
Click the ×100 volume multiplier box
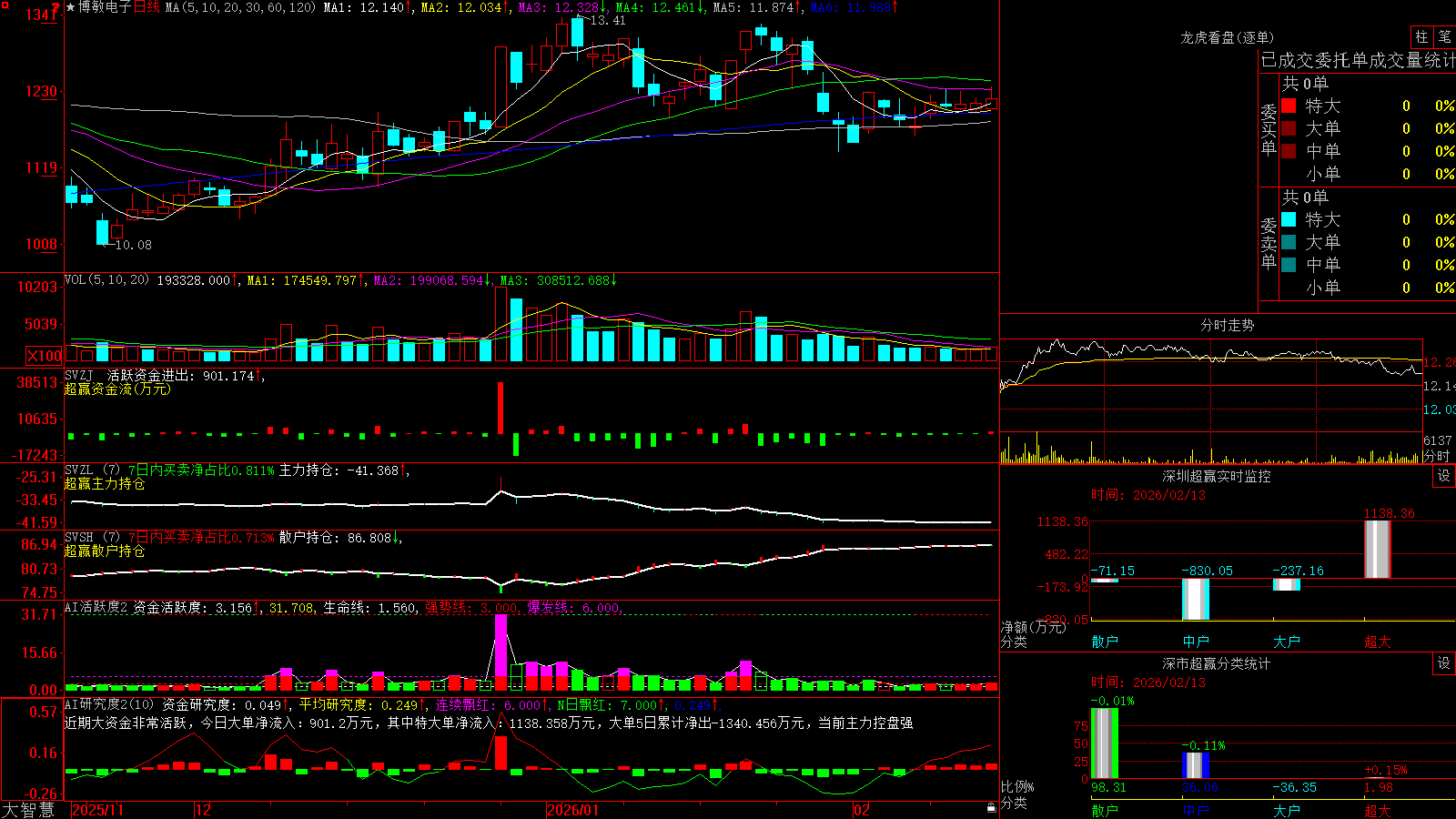[45, 356]
